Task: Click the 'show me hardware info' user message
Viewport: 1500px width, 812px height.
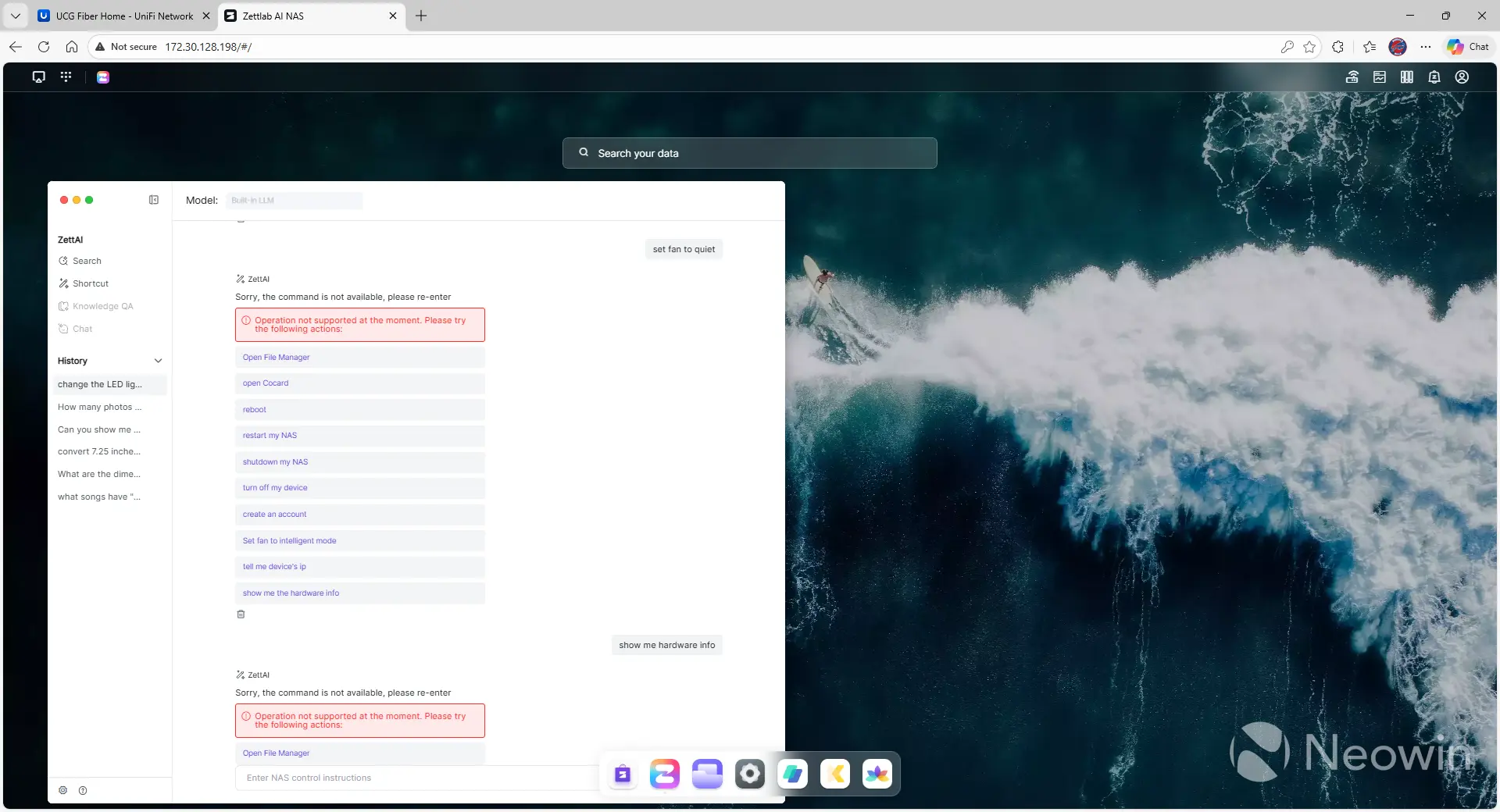Action: (x=666, y=645)
